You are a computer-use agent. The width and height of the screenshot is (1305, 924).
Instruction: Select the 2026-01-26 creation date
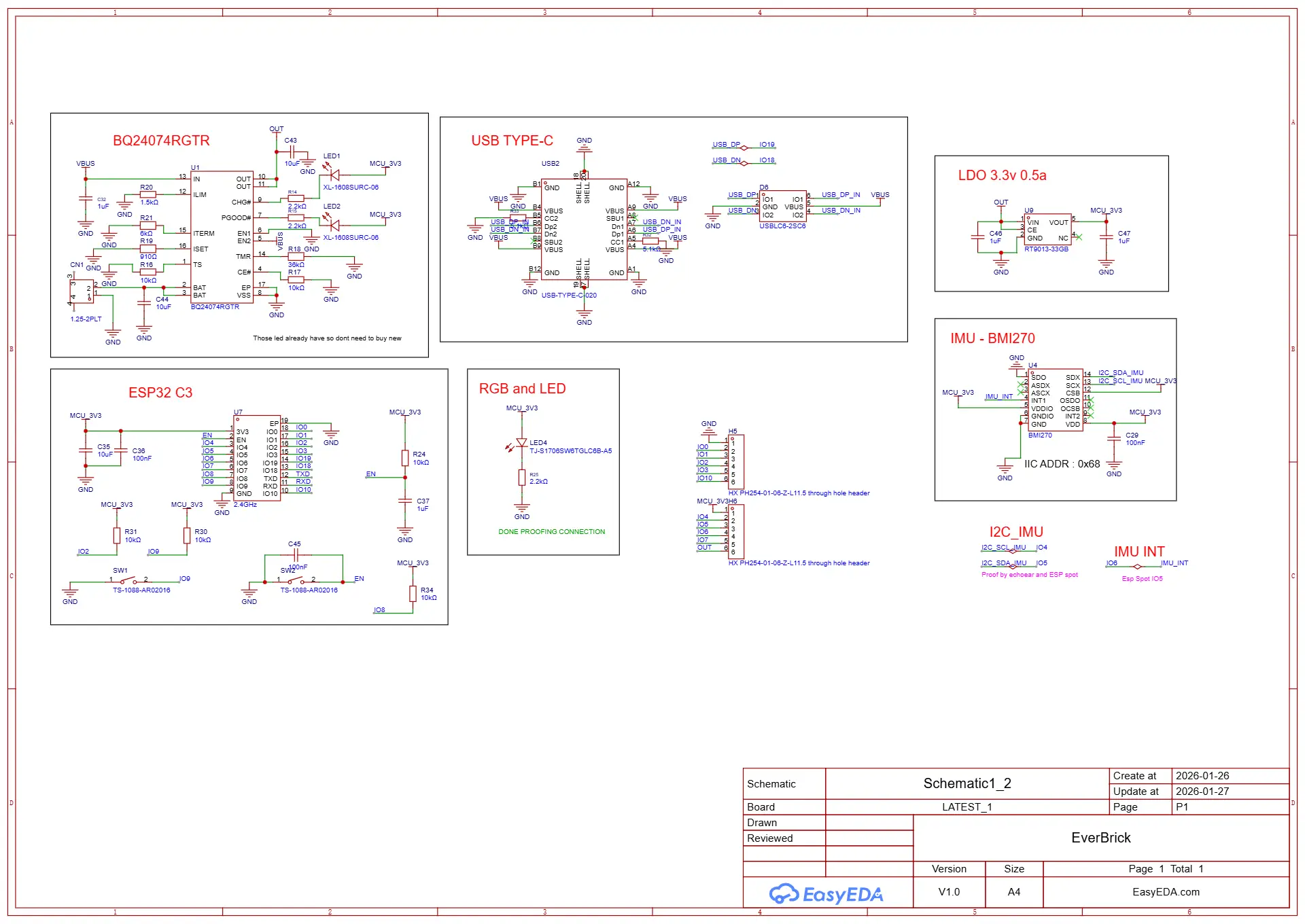[x=1202, y=776]
